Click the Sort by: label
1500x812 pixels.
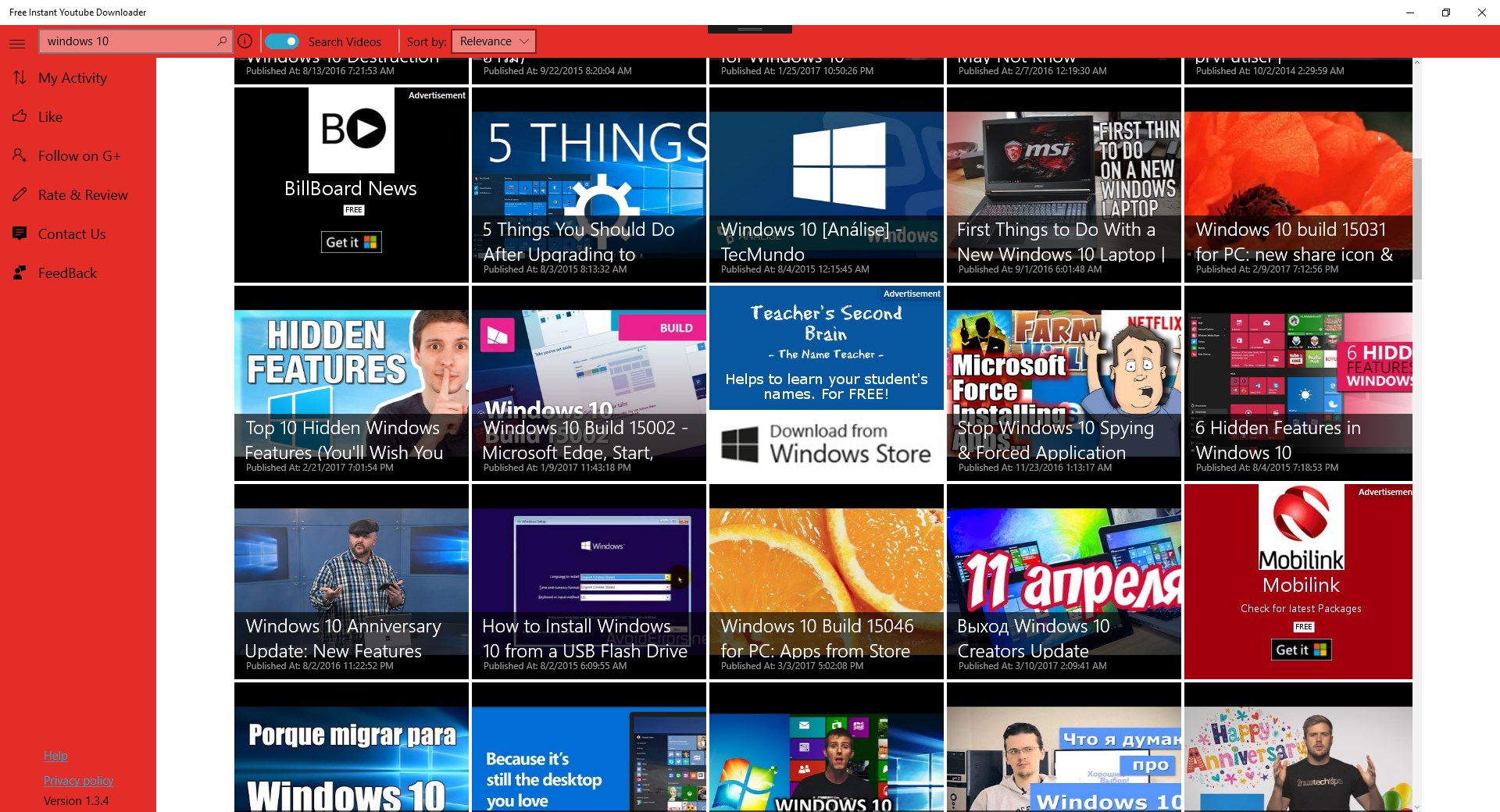[427, 41]
